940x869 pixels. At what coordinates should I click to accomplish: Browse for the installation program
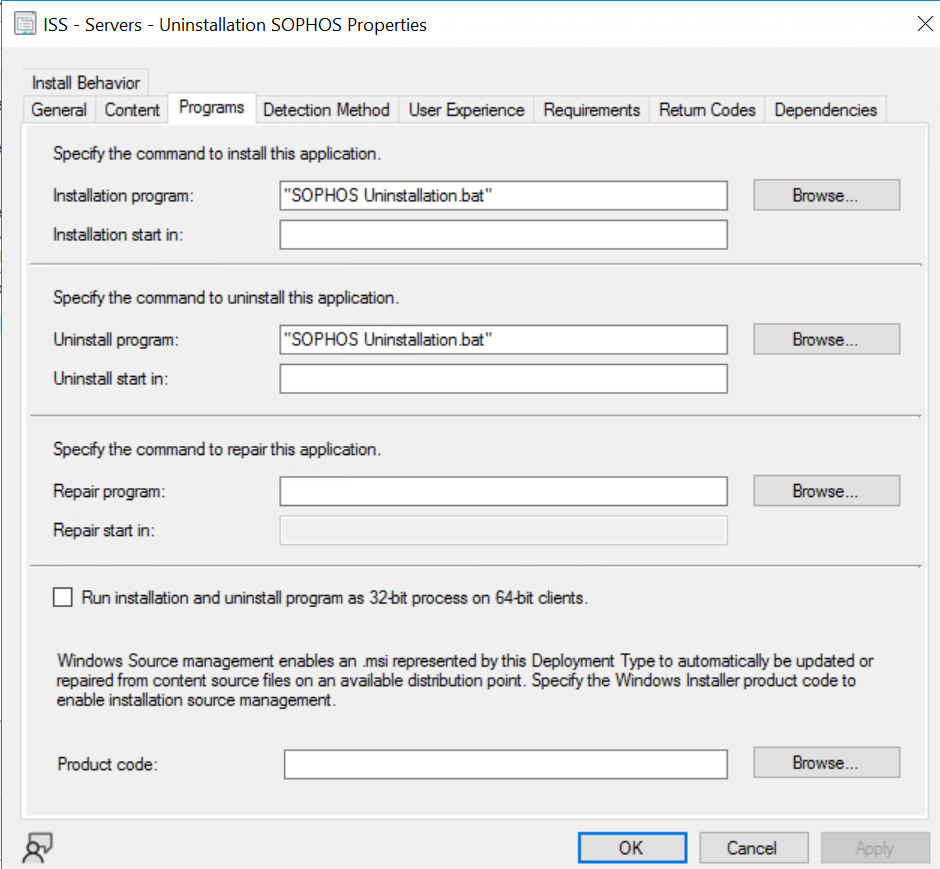tap(826, 195)
